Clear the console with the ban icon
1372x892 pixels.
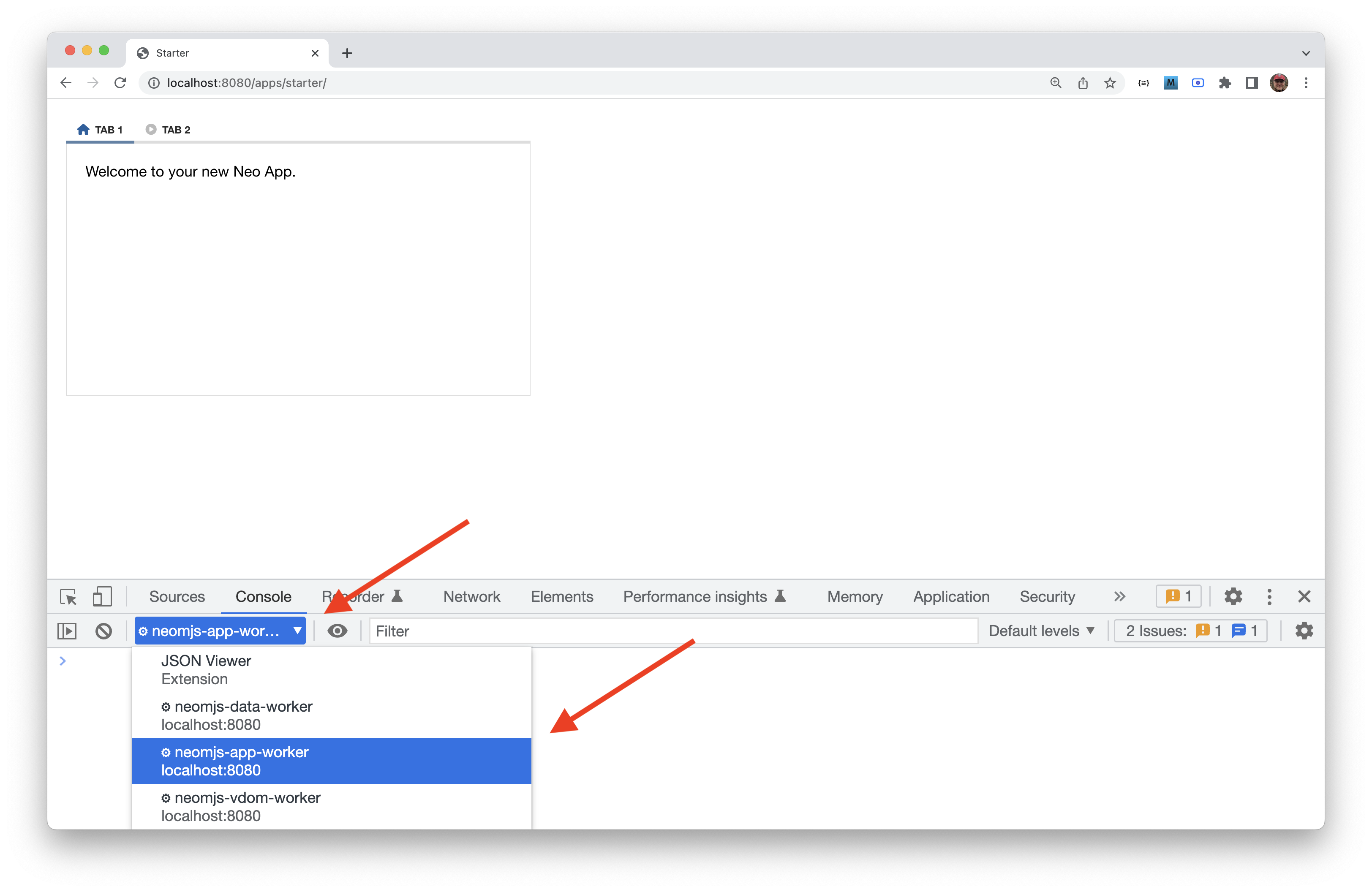click(x=104, y=631)
